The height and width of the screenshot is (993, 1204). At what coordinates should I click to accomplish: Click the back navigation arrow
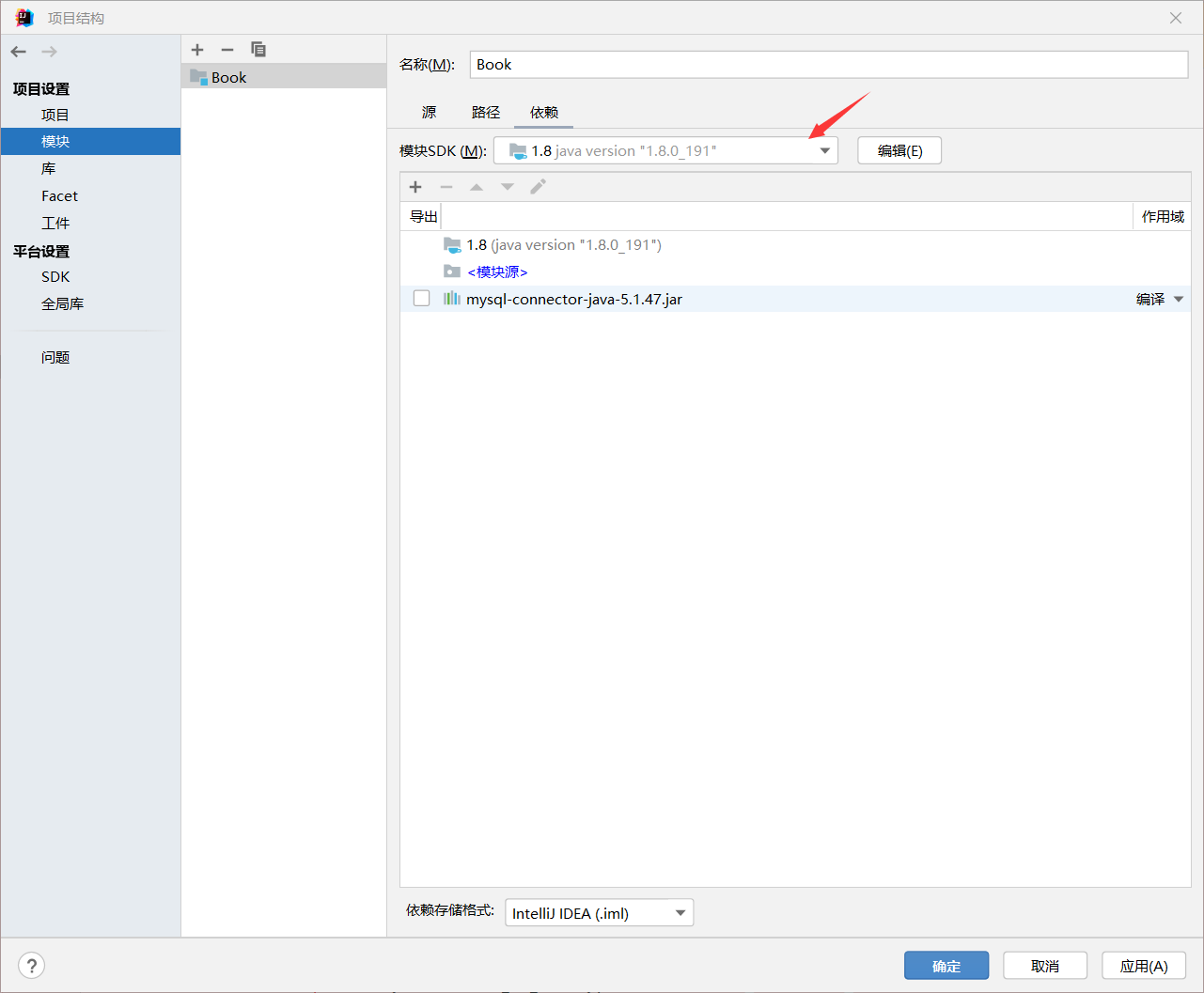pyautogui.click(x=19, y=52)
